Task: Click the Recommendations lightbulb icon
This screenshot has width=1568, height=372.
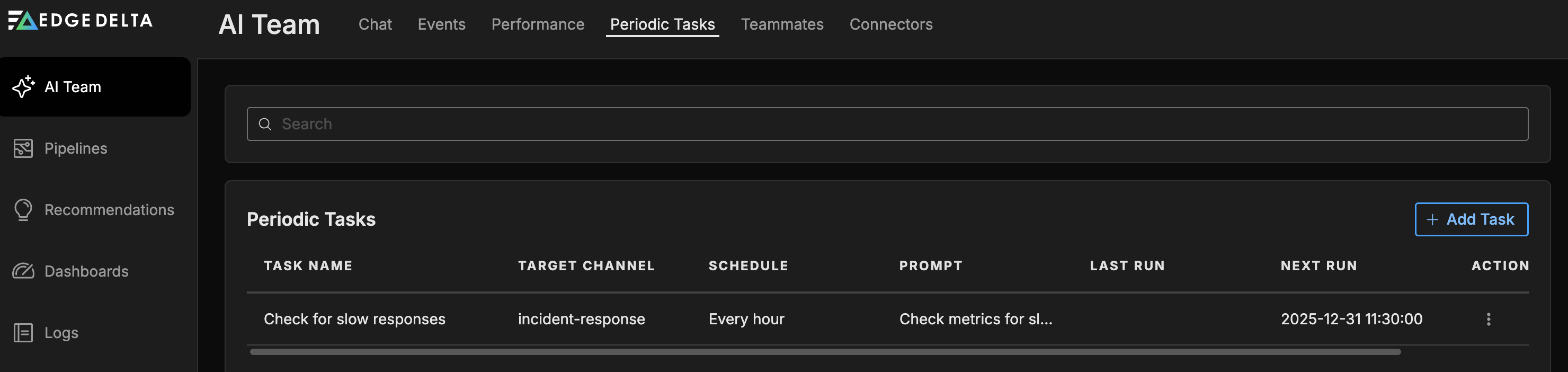Action: coord(23,210)
